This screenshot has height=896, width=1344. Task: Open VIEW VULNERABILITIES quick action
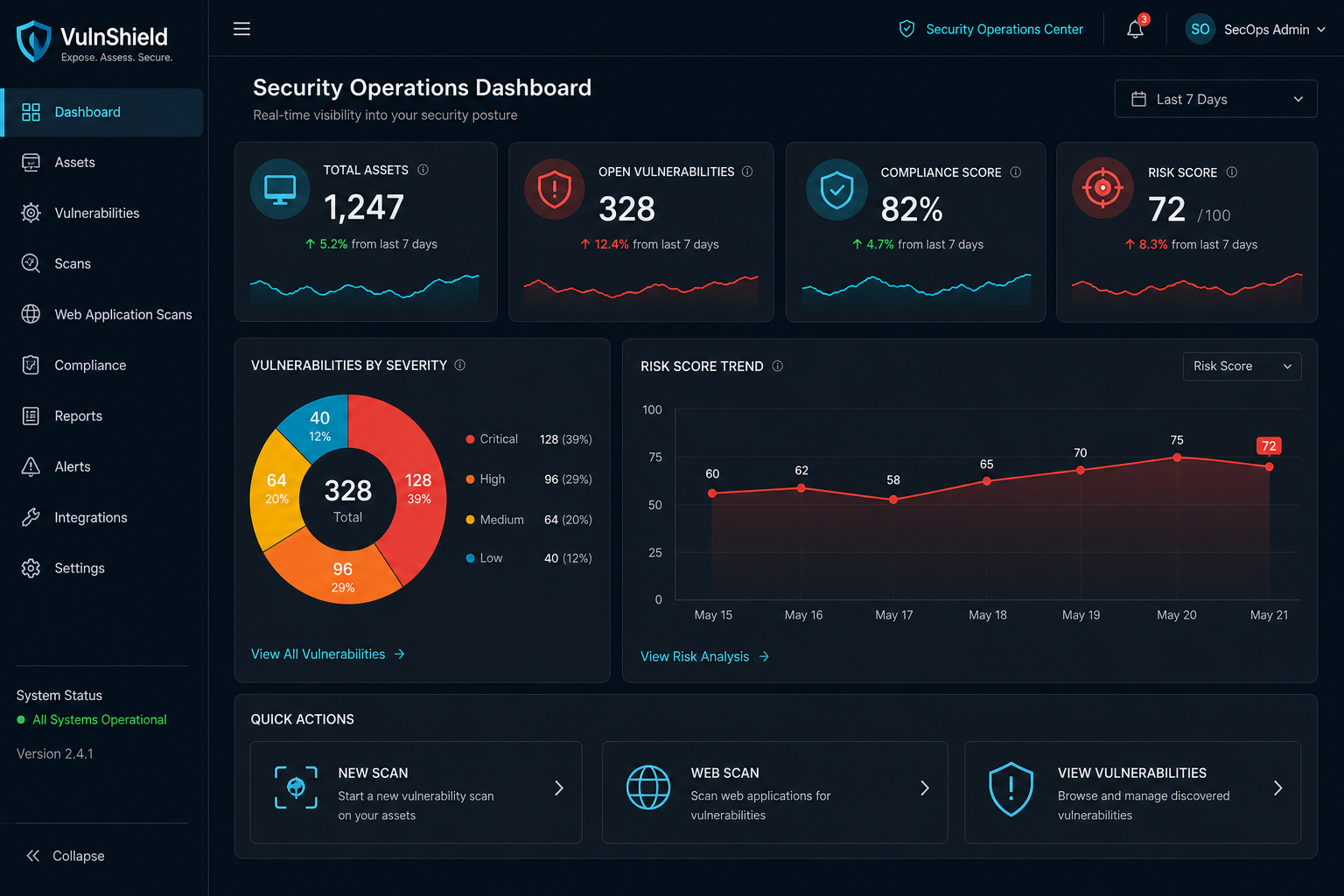click(x=1133, y=793)
